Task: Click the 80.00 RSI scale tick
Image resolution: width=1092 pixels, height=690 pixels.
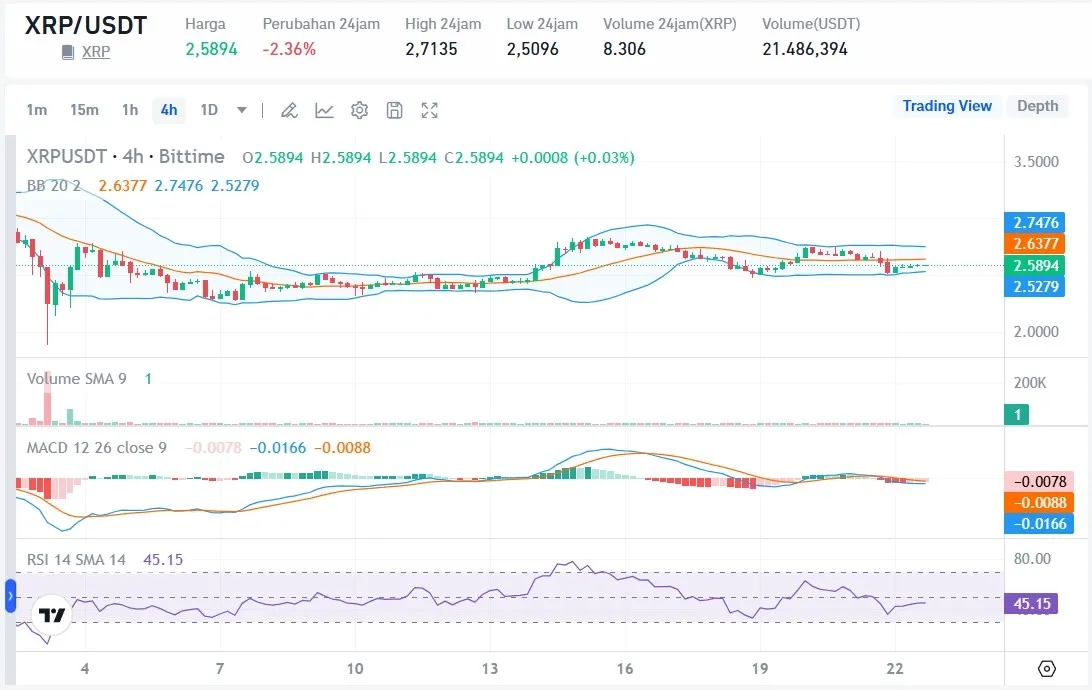Action: pos(1032,559)
